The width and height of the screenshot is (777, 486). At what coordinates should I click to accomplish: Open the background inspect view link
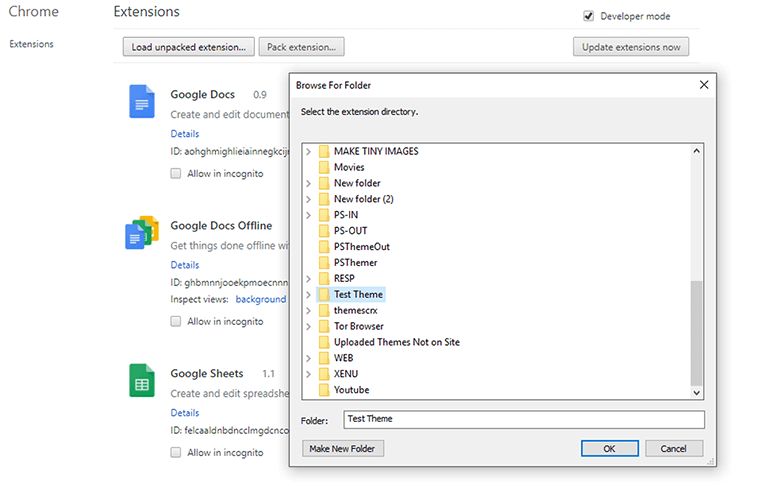[261, 299]
